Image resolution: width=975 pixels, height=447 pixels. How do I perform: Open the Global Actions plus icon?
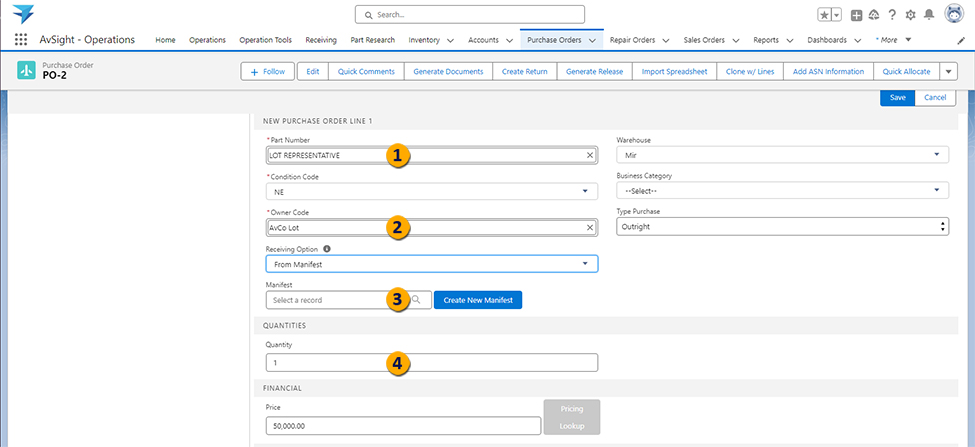(x=857, y=15)
